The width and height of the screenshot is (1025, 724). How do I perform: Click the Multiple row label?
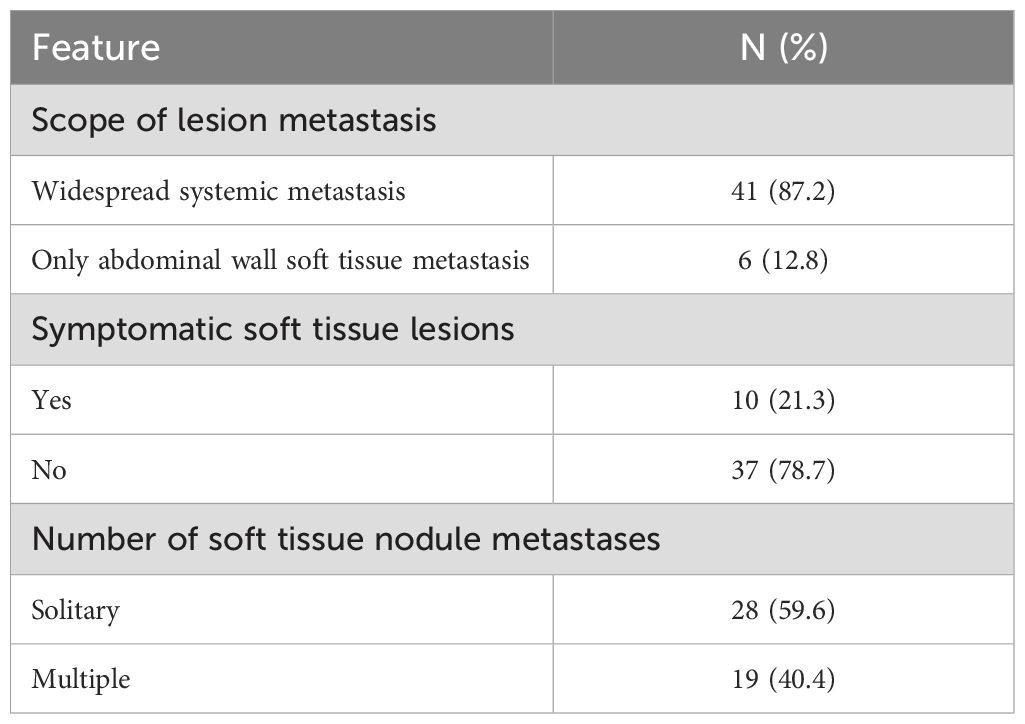click(81, 679)
